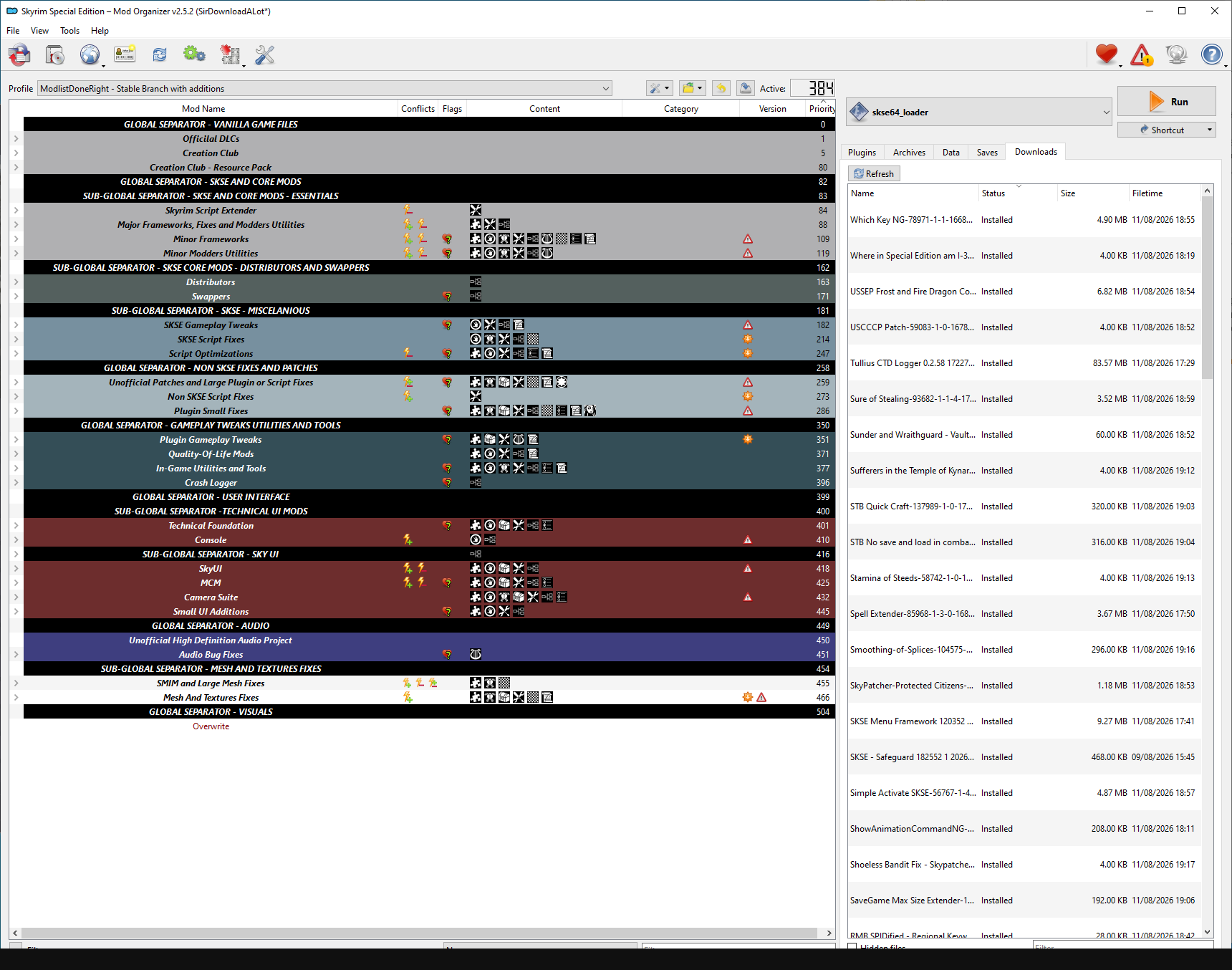Click the content icon in Audio Bug Fixes row
This screenshot has width=1232, height=970.
click(476, 654)
